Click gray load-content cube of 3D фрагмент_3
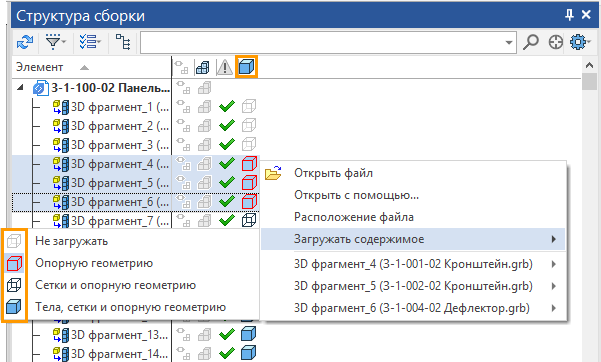 [x=249, y=145]
